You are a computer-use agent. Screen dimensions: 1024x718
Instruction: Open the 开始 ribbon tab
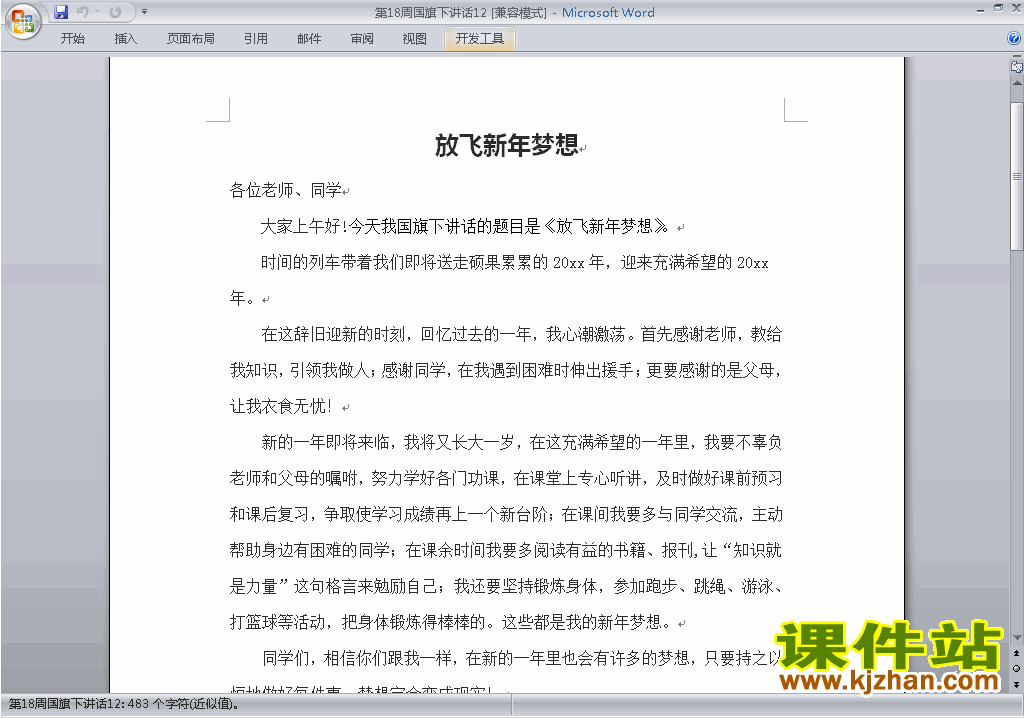(x=72, y=39)
